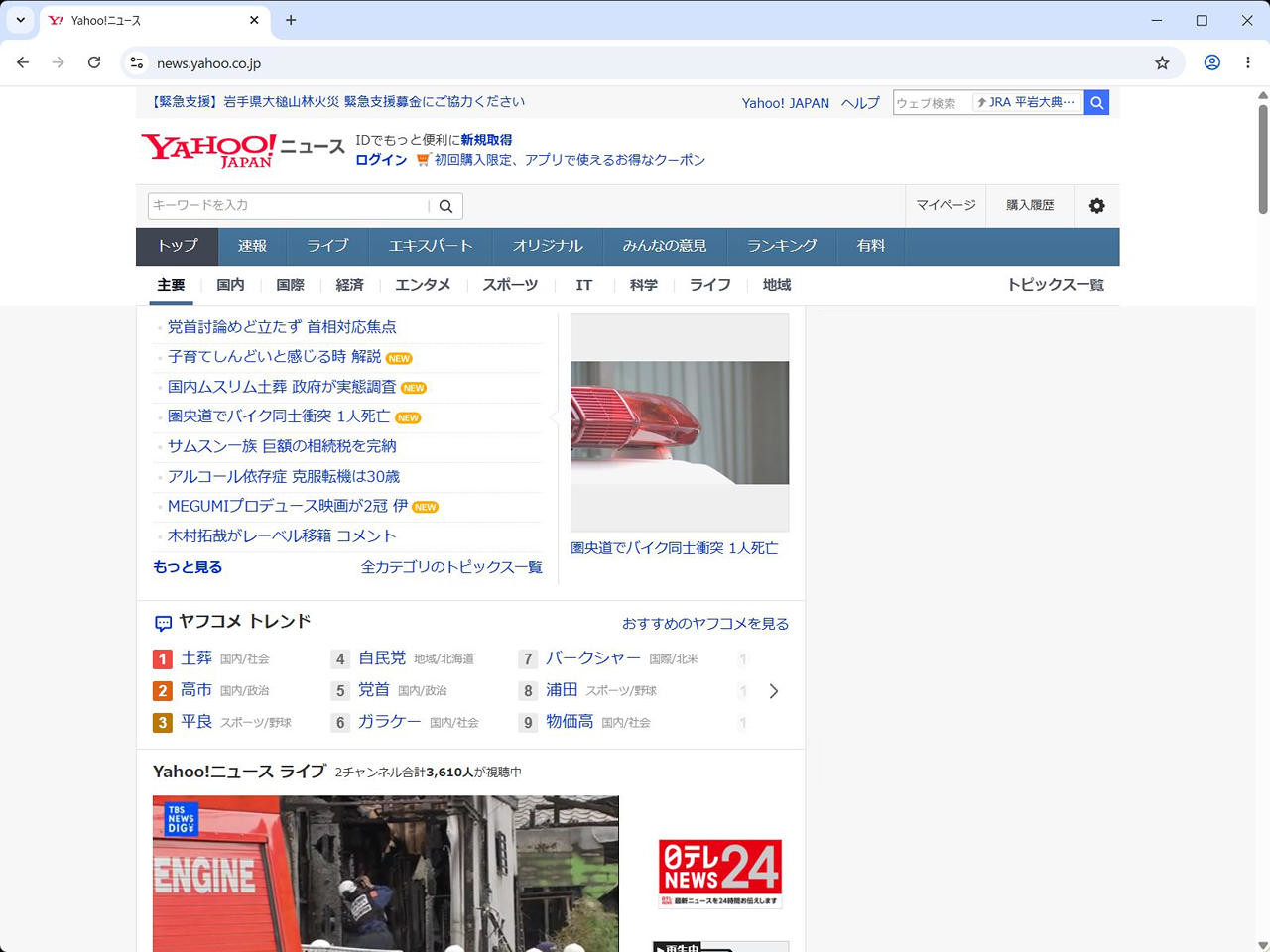Open site information icon in address bar
The width and height of the screenshot is (1270, 952).
tap(137, 62)
